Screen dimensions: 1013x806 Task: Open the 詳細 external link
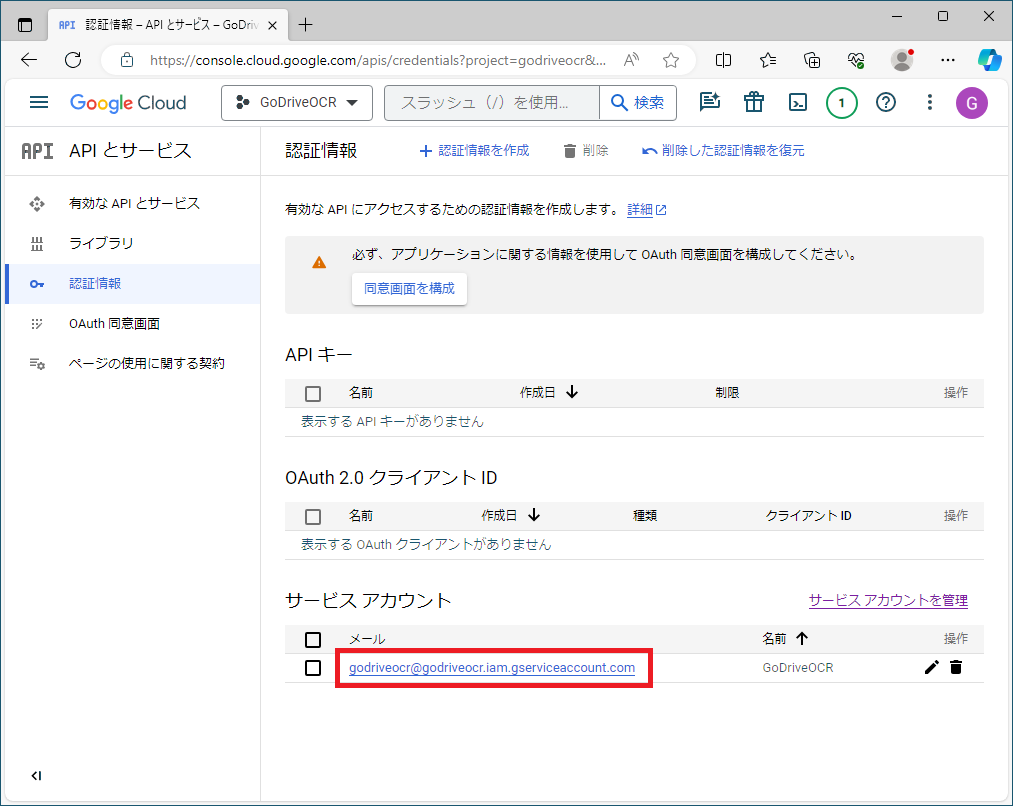coord(647,209)
